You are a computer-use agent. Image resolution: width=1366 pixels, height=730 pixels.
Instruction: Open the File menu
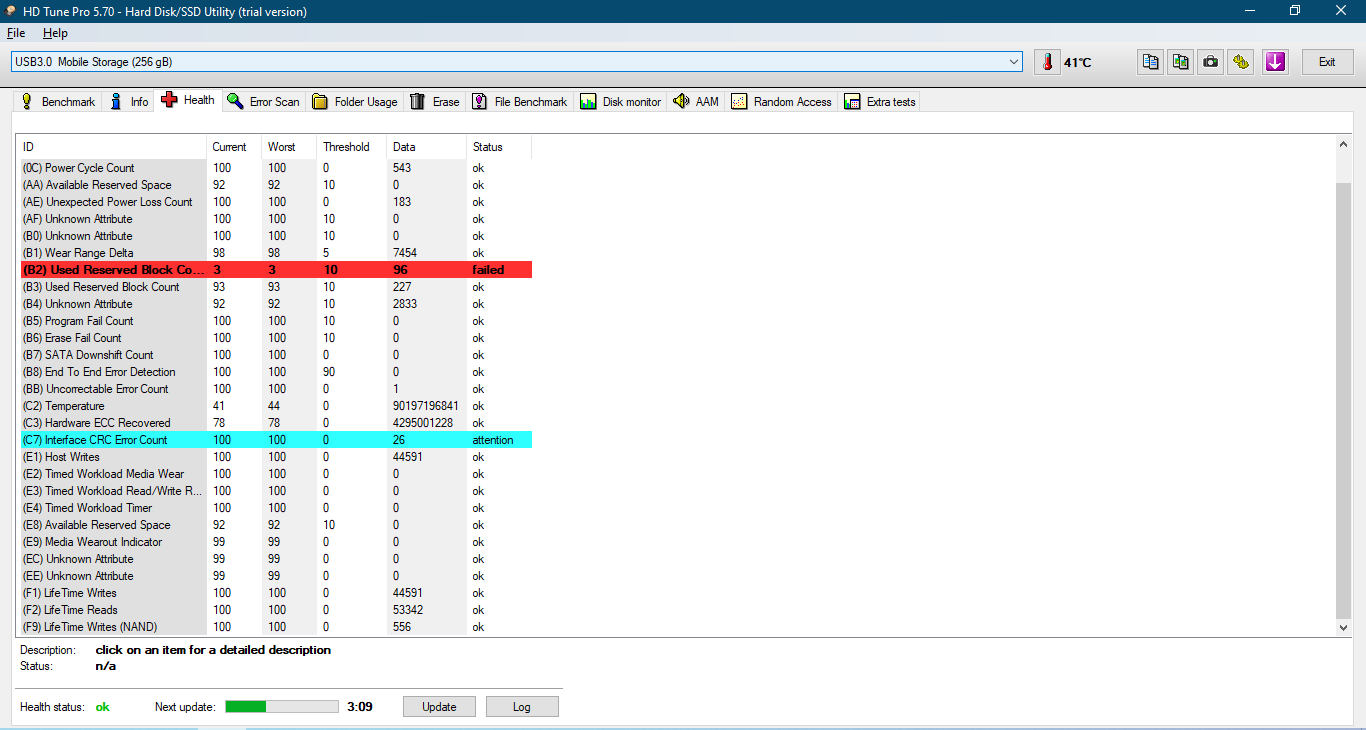16,33
